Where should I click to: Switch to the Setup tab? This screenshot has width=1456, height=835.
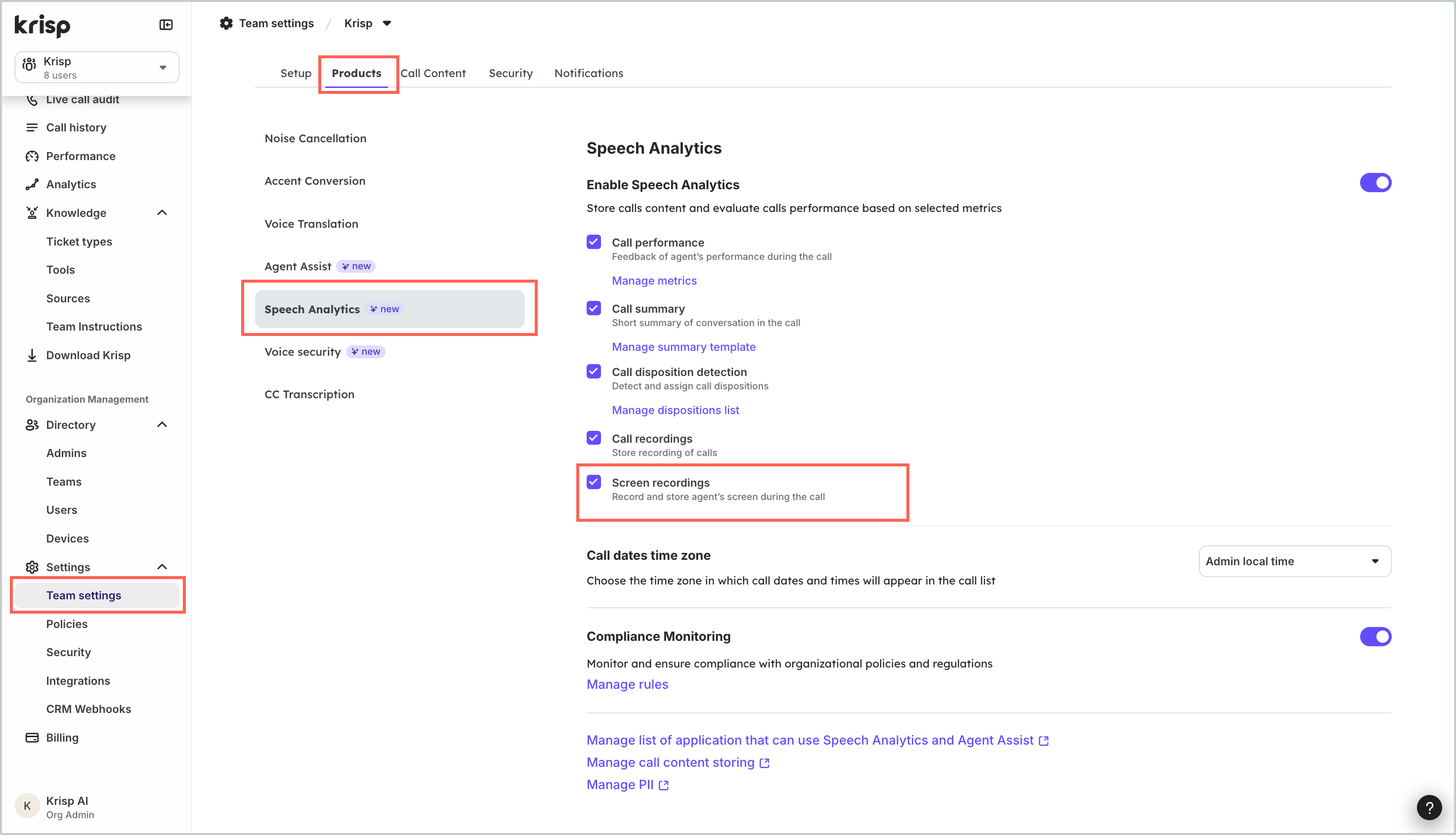click(x=296, y=74)
